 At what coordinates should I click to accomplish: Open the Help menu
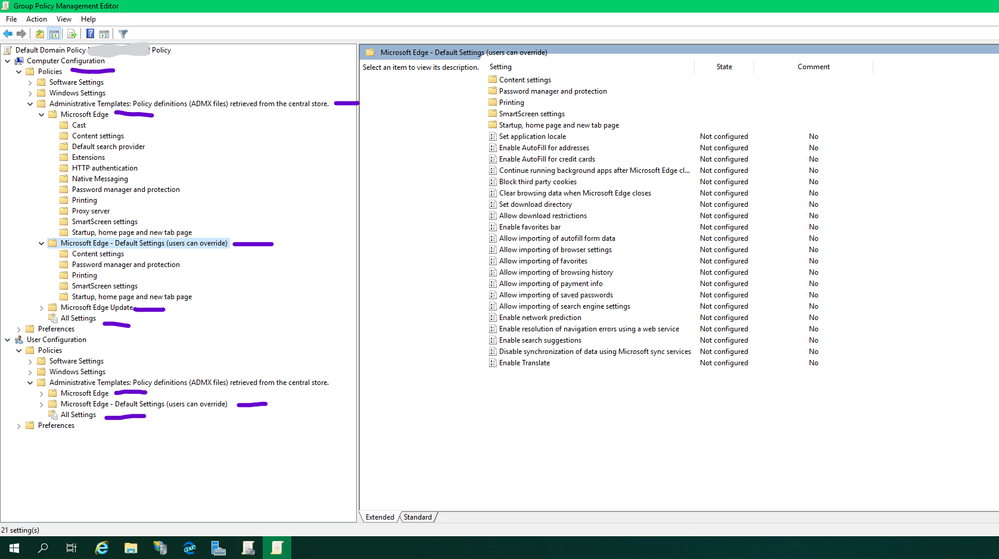[x=88, y=19]
